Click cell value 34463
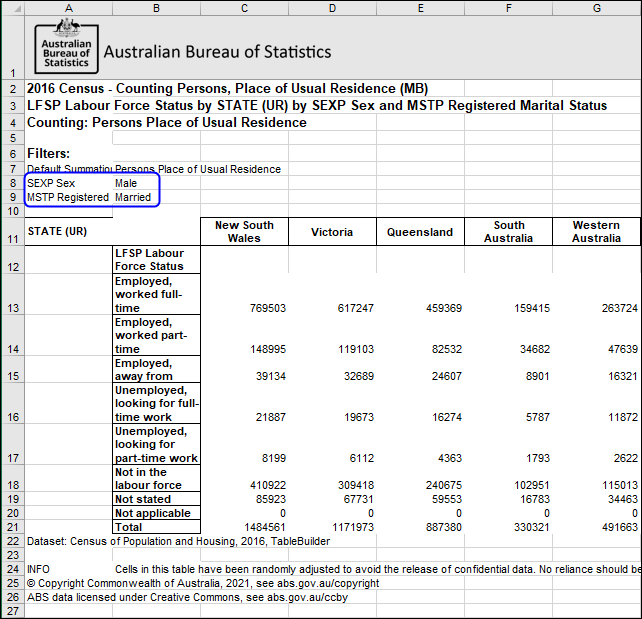642x619 pixels. click(x=623, y=499)
